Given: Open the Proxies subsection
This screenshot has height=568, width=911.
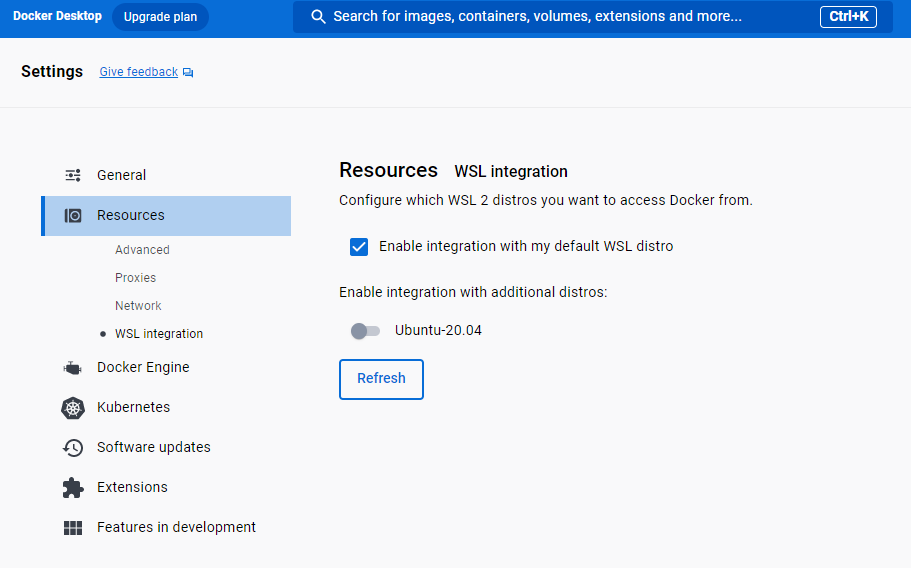Looking at the screenshot, I should pos(135,278).
